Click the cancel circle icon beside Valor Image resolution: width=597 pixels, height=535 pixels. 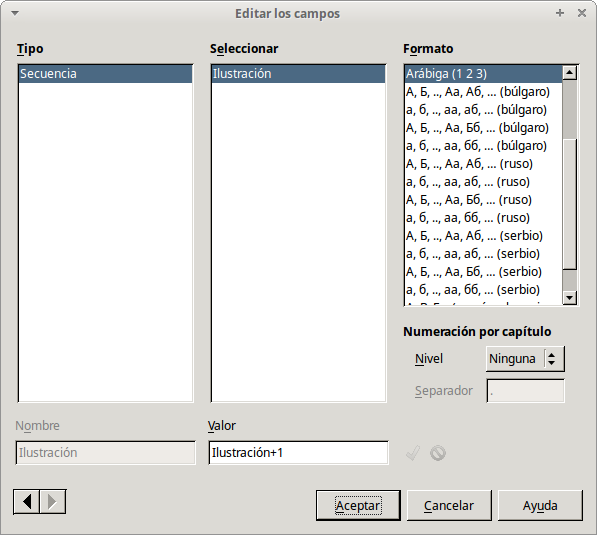tap(438, 453)
